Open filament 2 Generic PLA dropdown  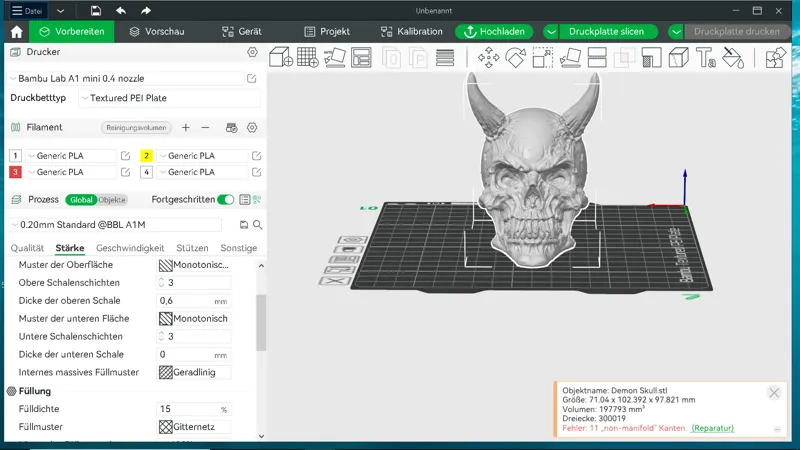click(203, 156)
